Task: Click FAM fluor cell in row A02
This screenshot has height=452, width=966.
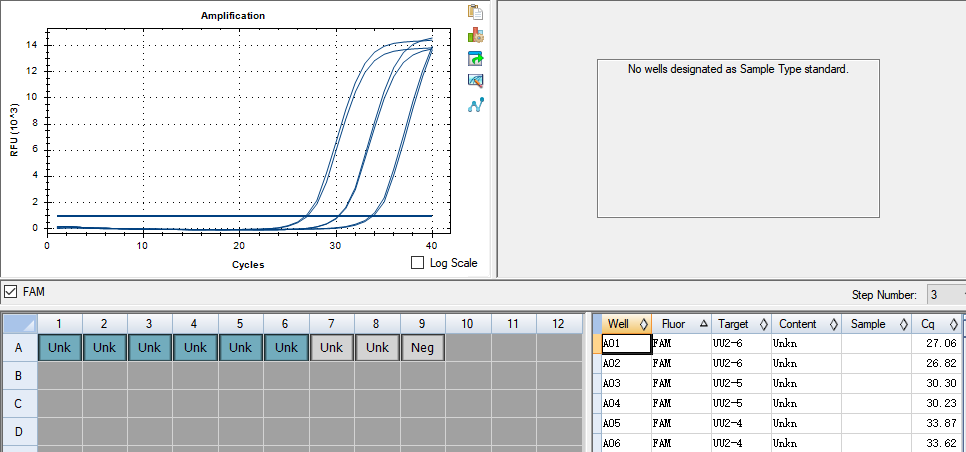Action: click(x=681, y=363)
